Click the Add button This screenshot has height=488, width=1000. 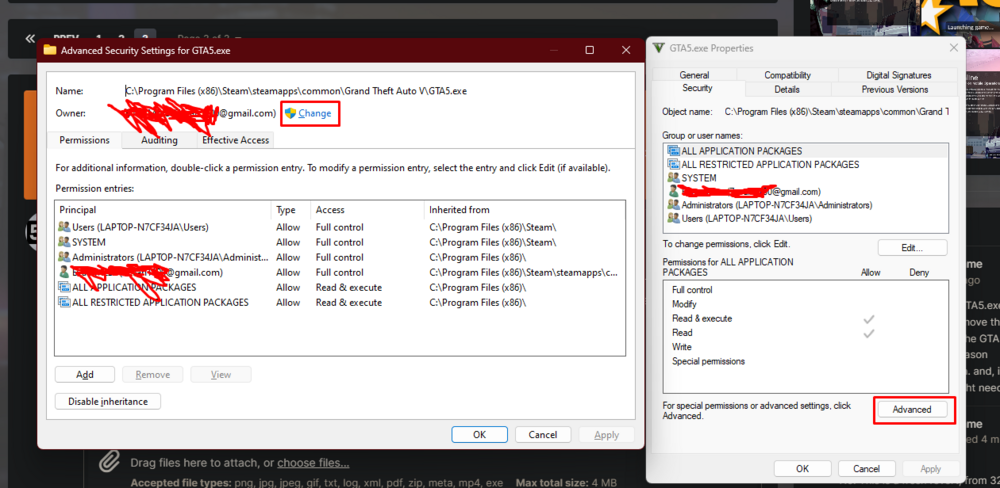point(85,374)
